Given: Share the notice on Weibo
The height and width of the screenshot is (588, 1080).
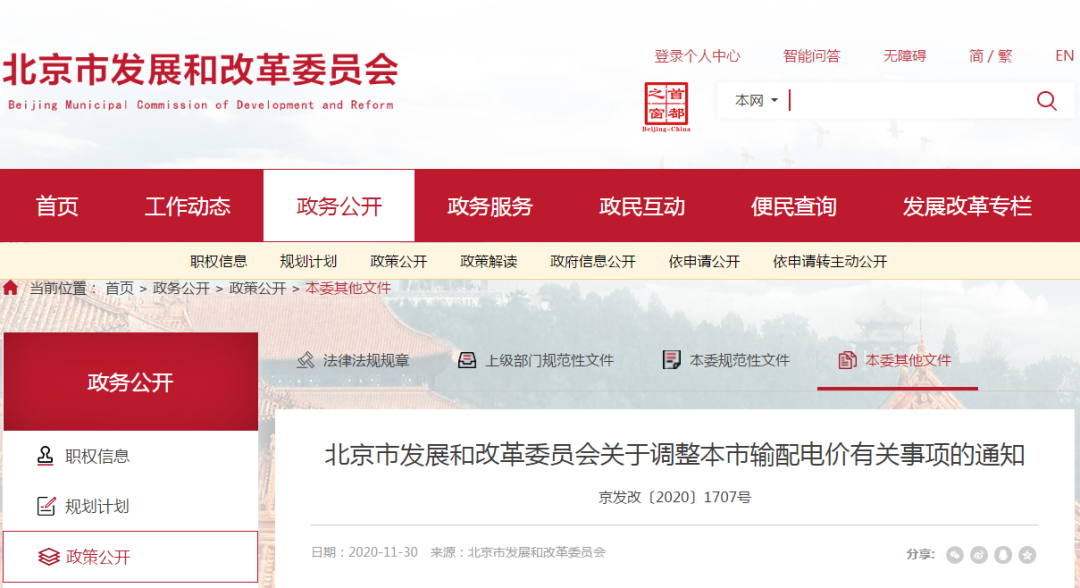Looking at the screenshot, I should click(978, 553).
